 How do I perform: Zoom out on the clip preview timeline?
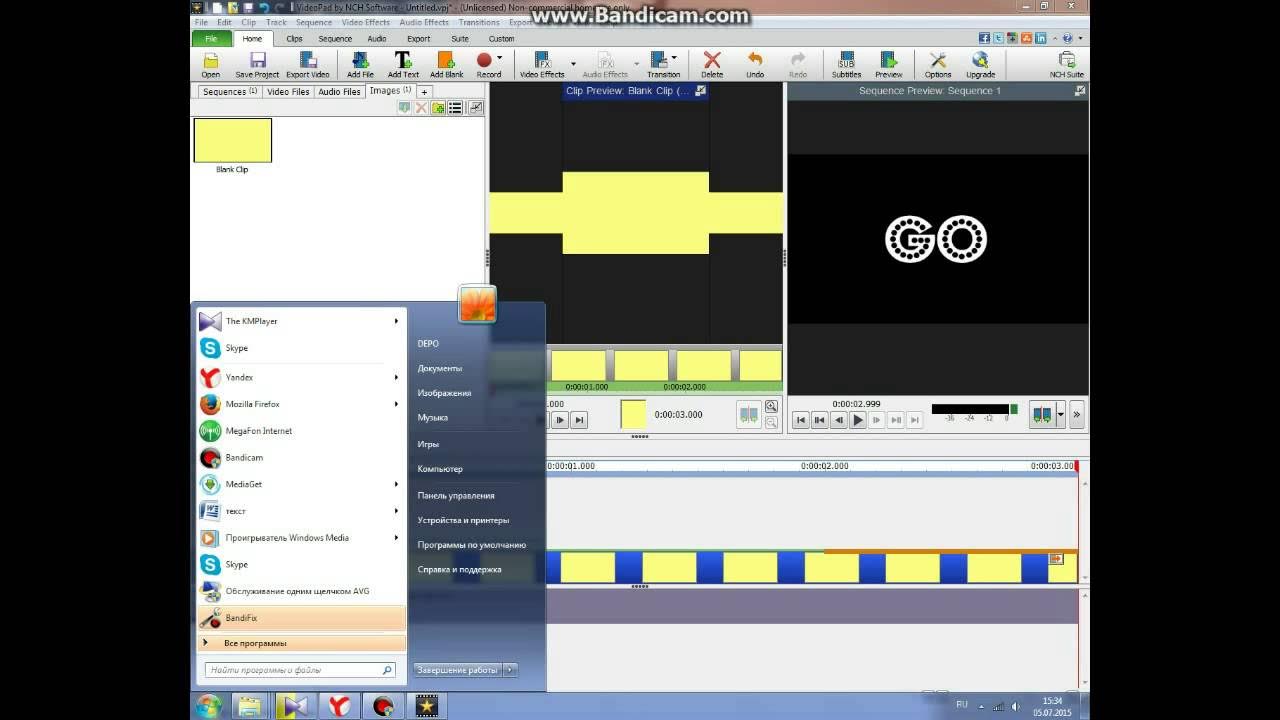coord(771,422)
